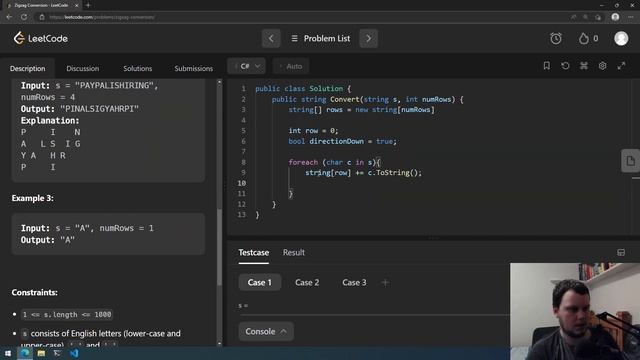640x360 pixels.
Task: Select the Result tab
Action: [294, 252]
